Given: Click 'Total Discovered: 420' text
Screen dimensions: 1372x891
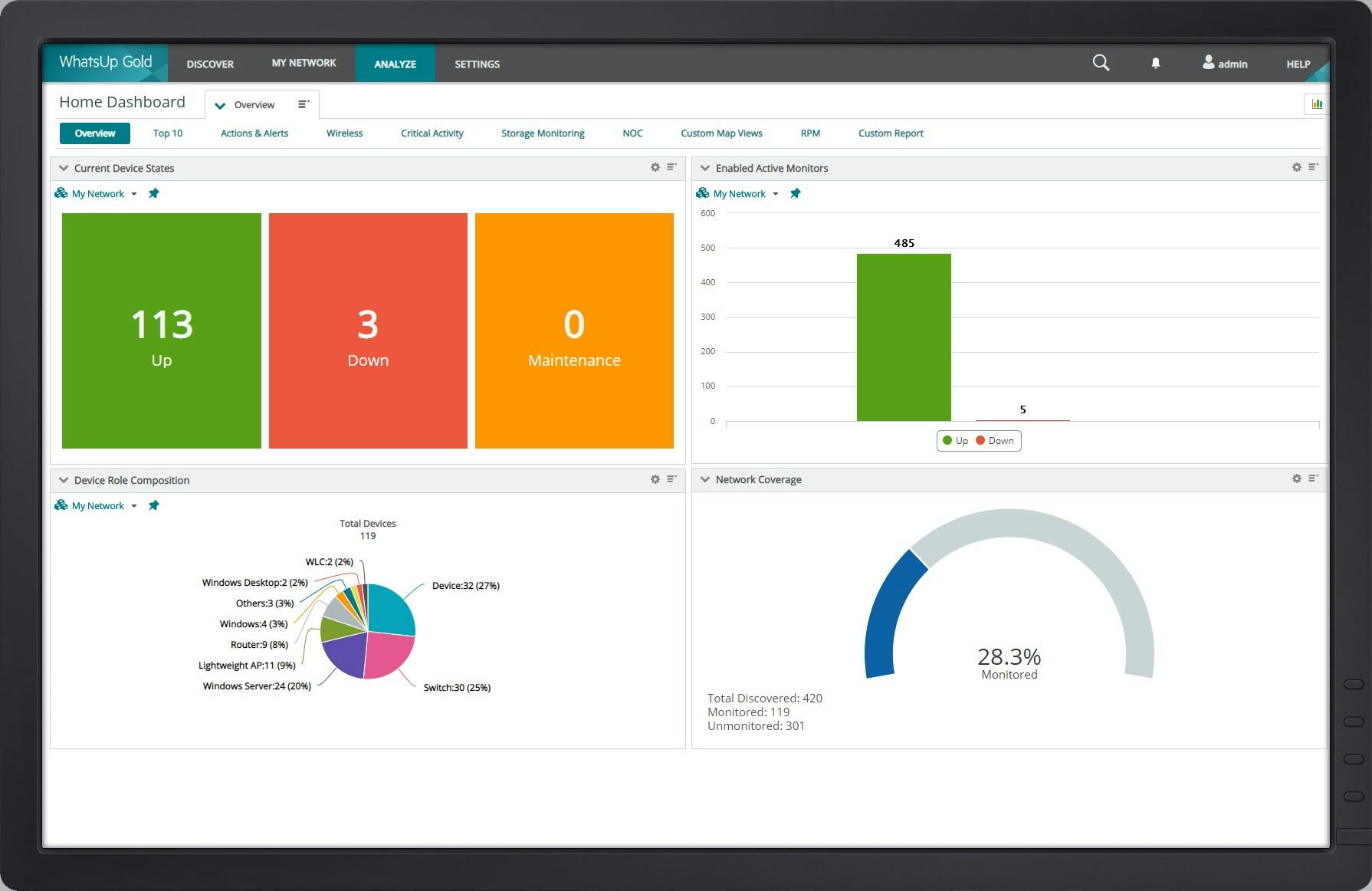Looking at the screenshot, I should [764, 699].
